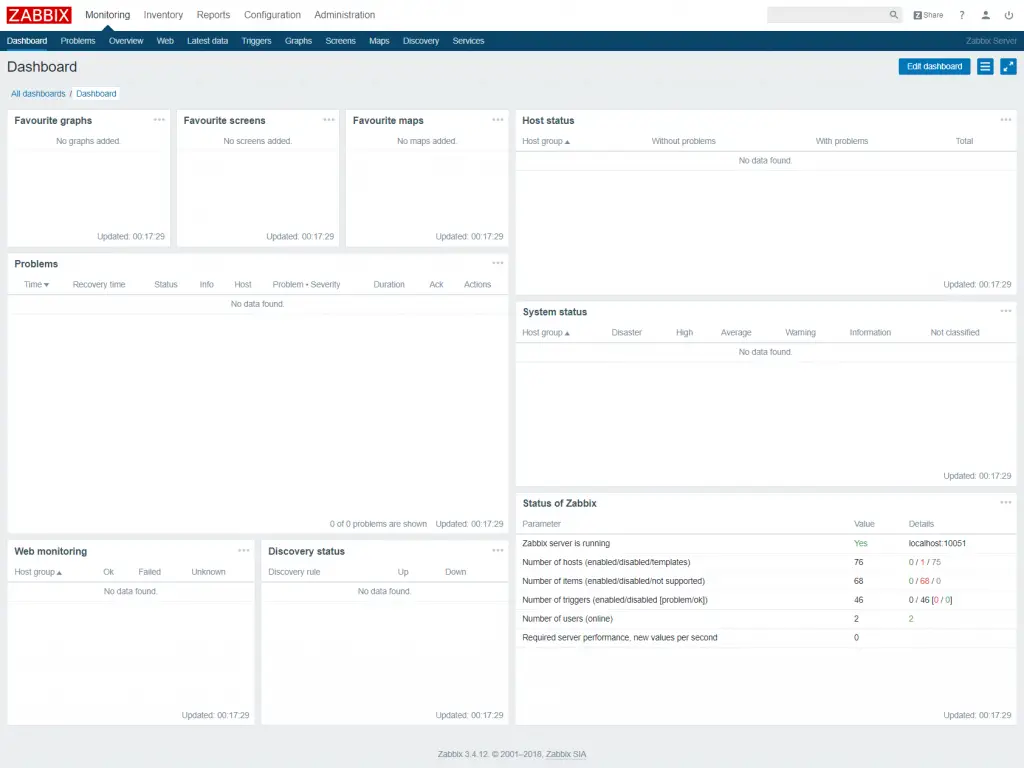
Task: Go to Discovery tab
Action: tap(421, 40)
